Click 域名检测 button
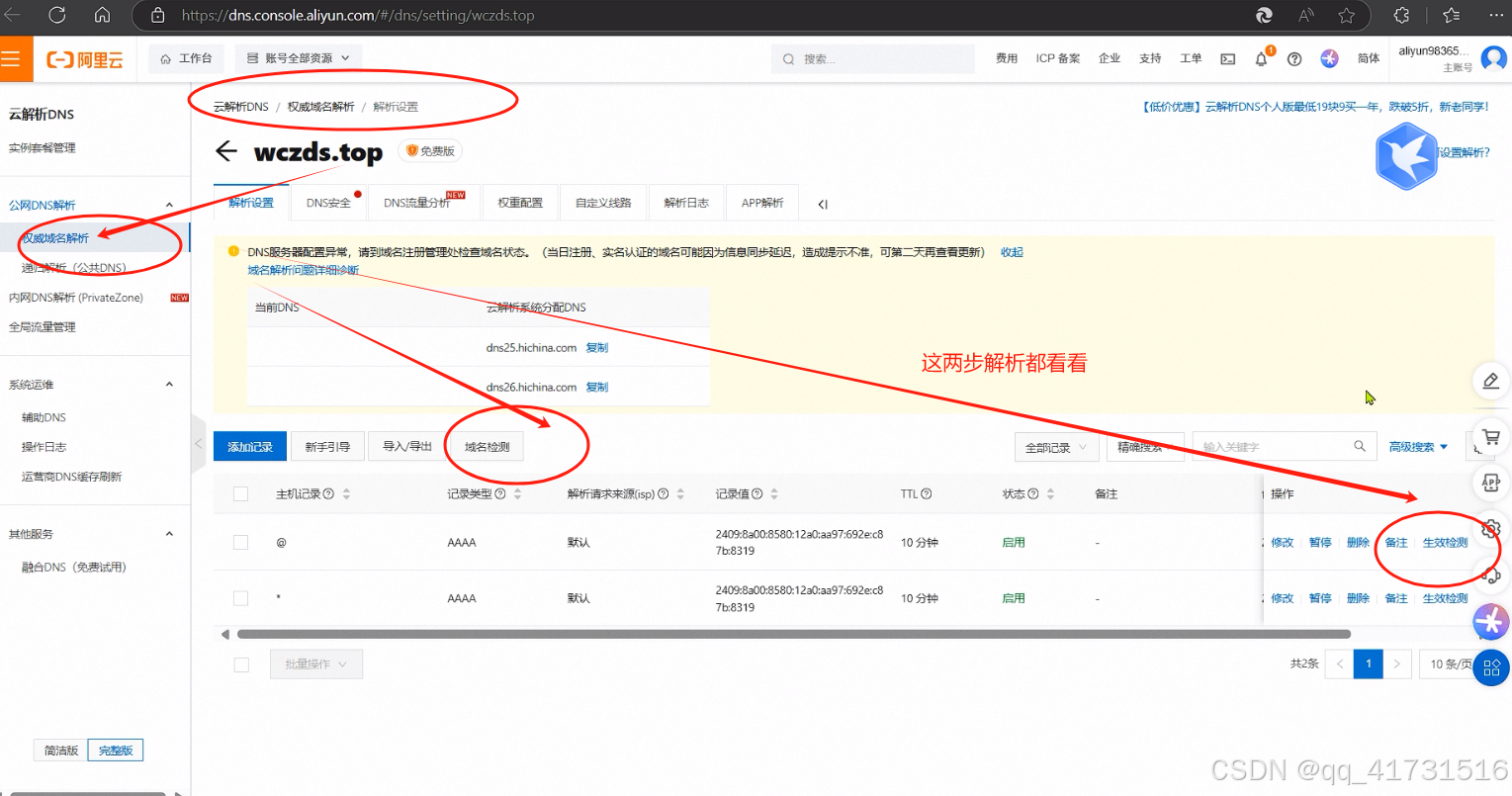Image resolution: width=1512 pixels, height=796 pixels. coord(488,447)
